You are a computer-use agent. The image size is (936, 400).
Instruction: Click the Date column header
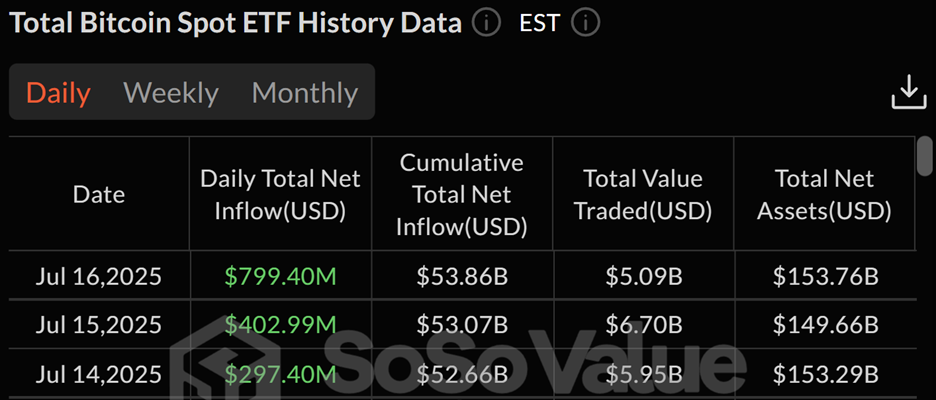coord(99,195)
